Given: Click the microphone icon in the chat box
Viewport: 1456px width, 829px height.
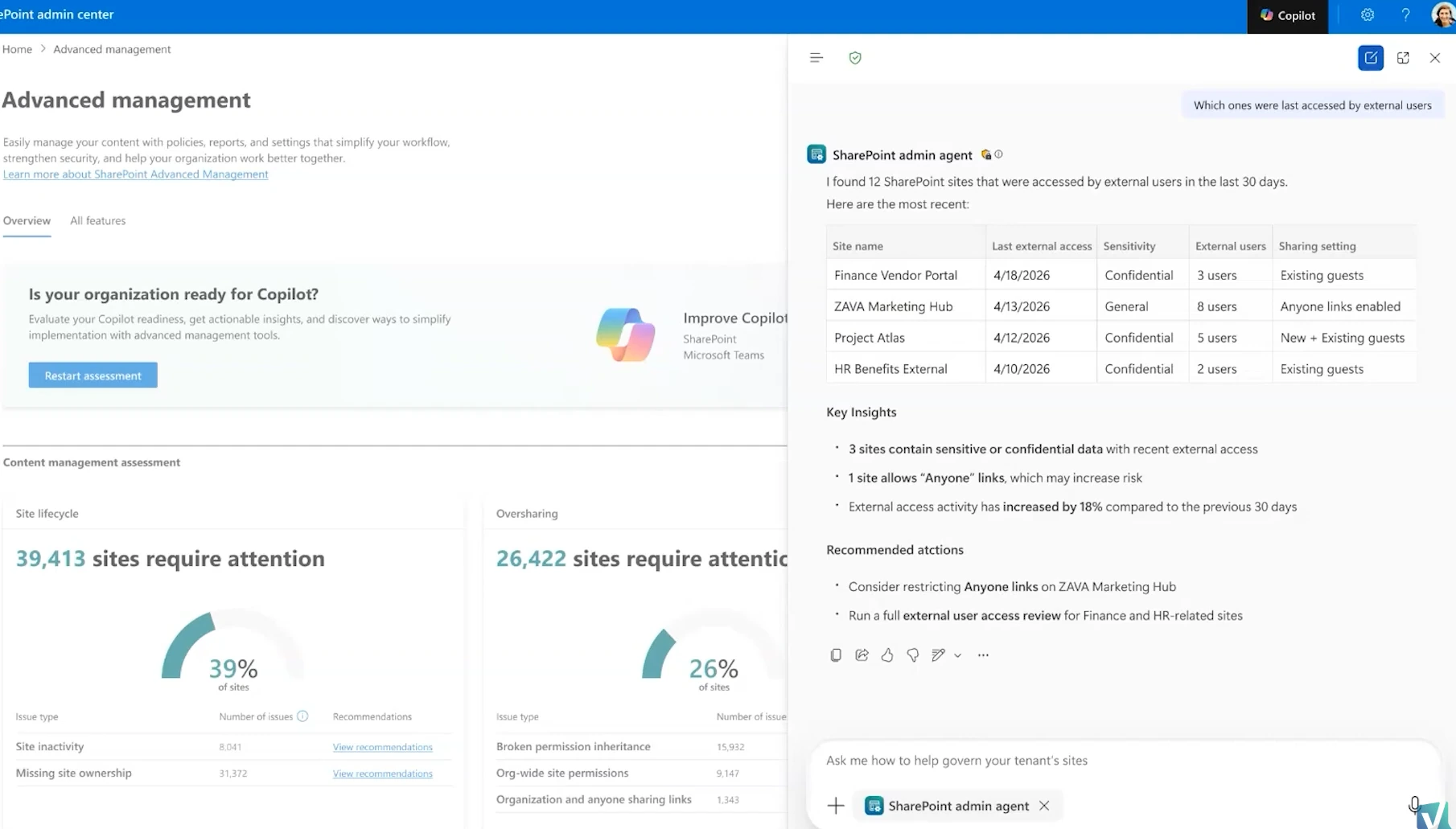Looking at the screenshot, I should (1414, 805).
